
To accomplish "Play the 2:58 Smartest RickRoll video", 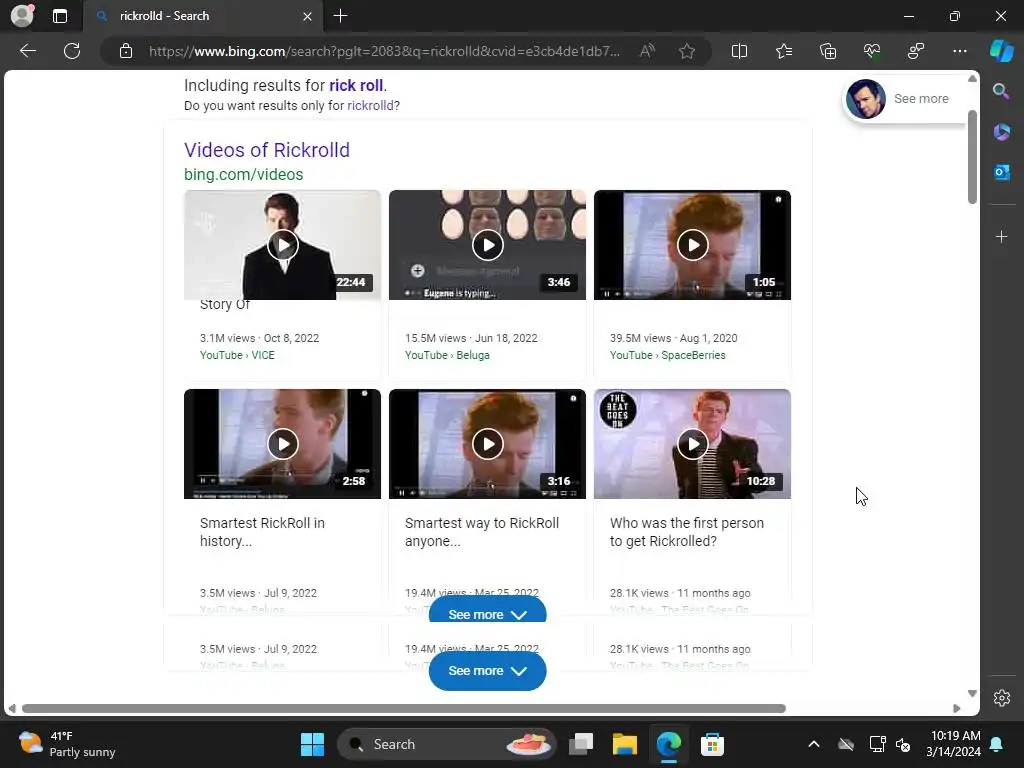I will [x=282, y=444].
